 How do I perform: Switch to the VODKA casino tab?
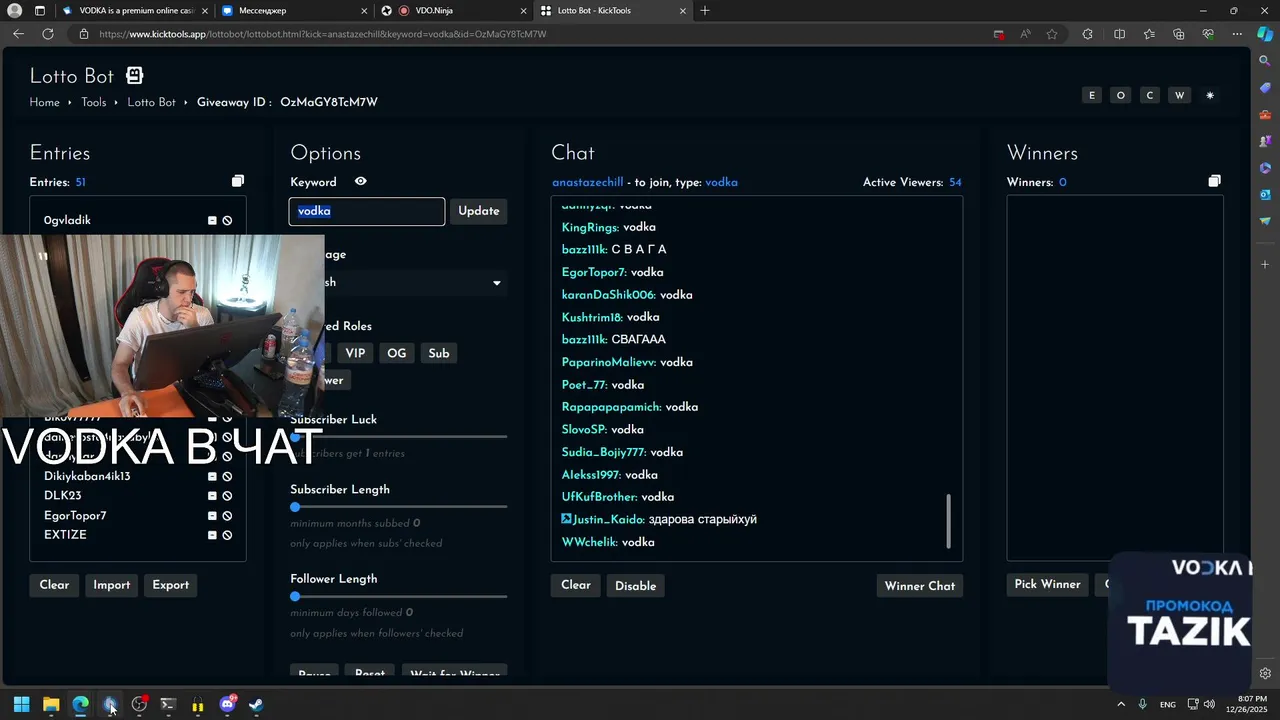[x=136, y=11]
